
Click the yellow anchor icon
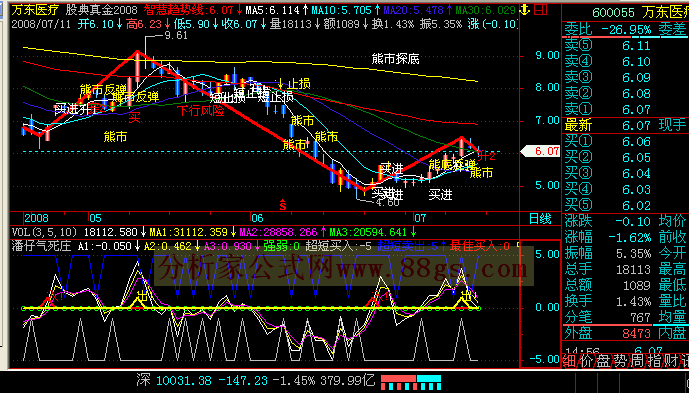(525, 9)
